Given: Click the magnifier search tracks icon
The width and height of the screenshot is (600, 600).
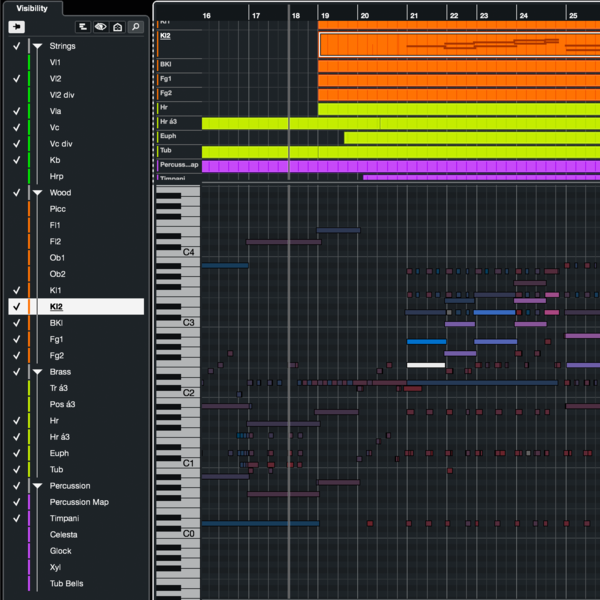Looking at the screenshot, I should point(135,27).
